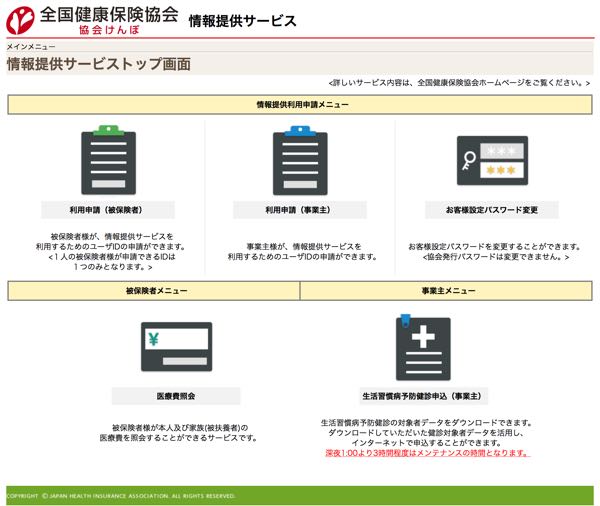Screen dimensions: 600x506
Task: Click the key and password asterisks icon
Action: pyautogui.click(x=491, y=161)
